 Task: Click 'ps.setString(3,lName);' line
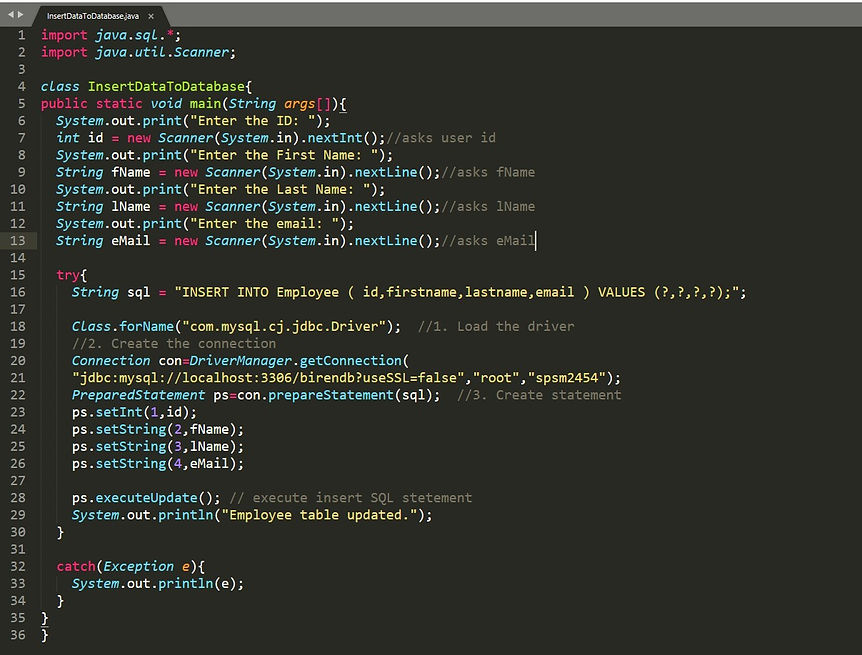tap(158, 447)
